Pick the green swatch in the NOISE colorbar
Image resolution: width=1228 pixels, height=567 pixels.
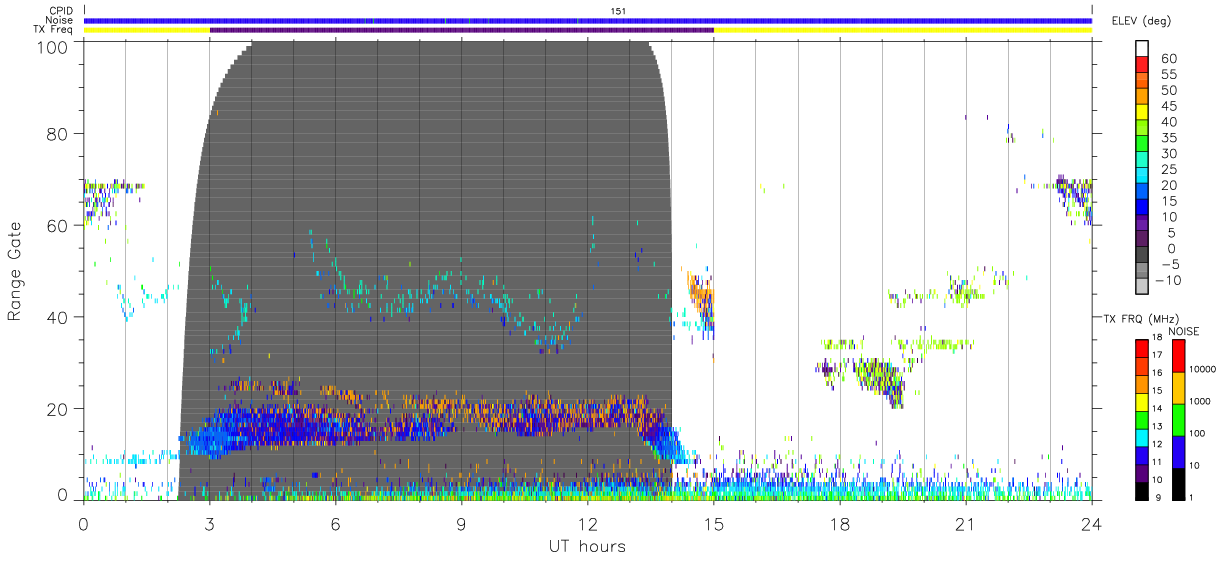tap(1178, 419)
